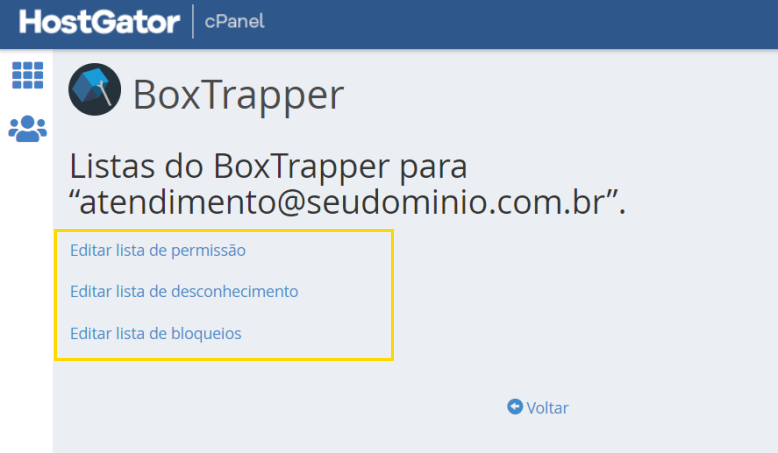Open Editar lista de desconhecimento
778x453 pixels.
(184, 292)
